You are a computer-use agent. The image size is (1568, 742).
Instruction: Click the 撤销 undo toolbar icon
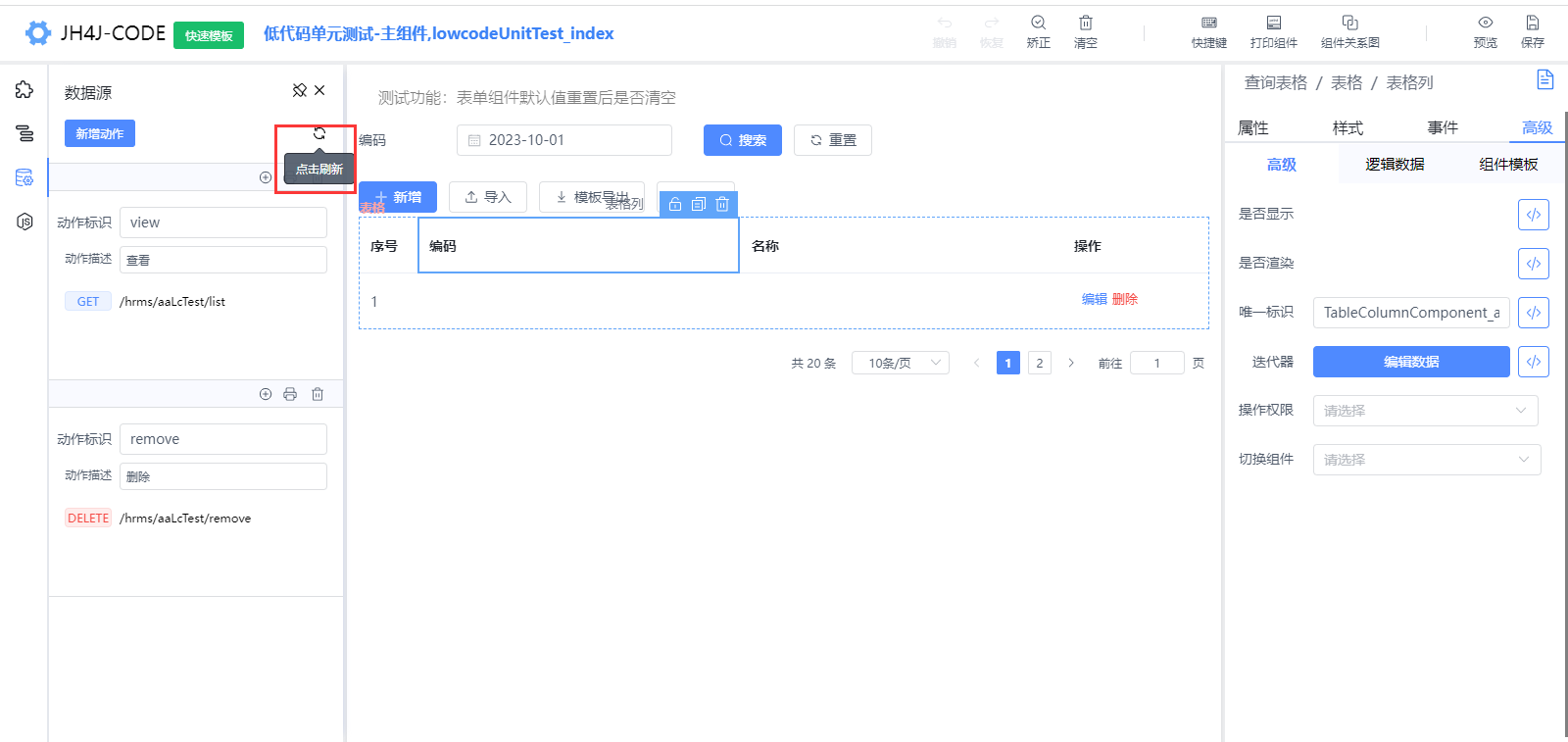pos(945,32)
